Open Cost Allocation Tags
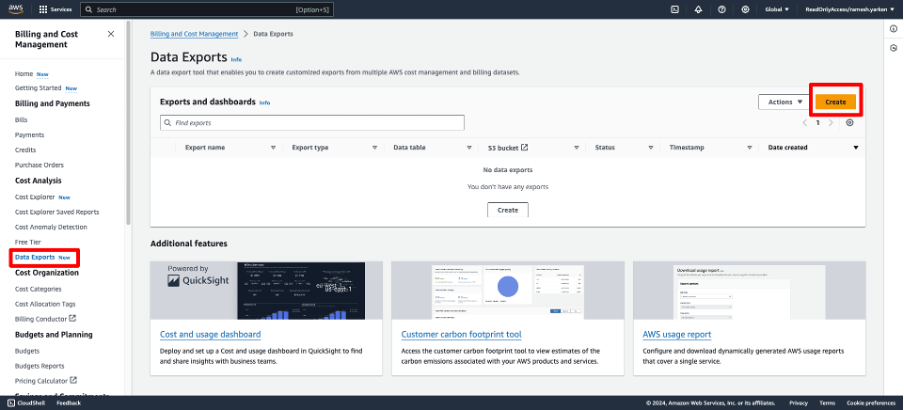The width and height of the screenshot is (904, 410). (45, 304)
